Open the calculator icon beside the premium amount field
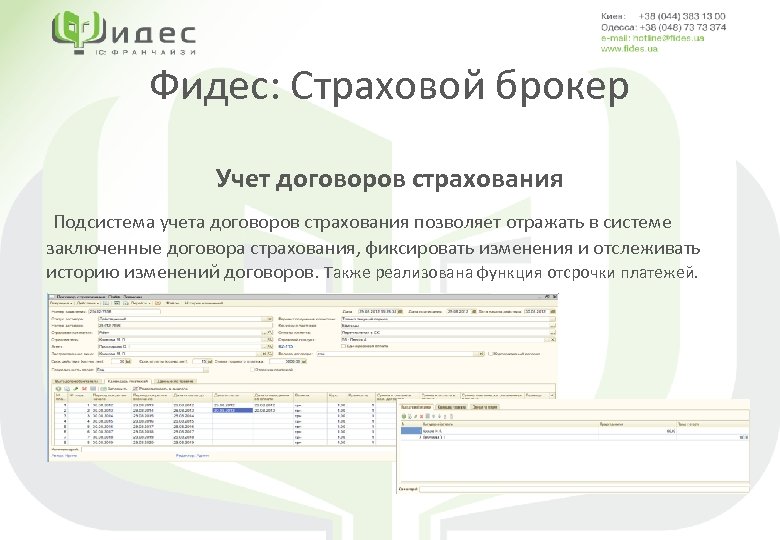 (304, 361)
